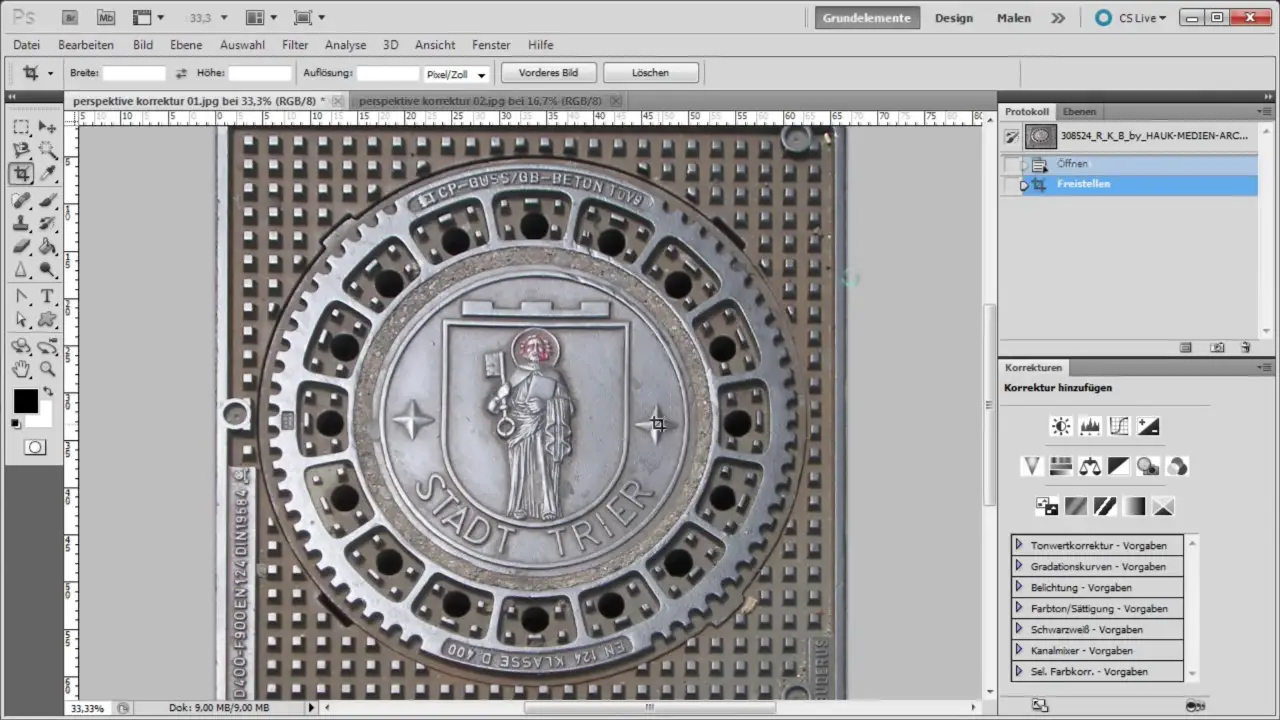The image size is (1280, 720).
Task: Set history brush source for Öffnen
Action: pyautogui.click(x=1012, y=164)
